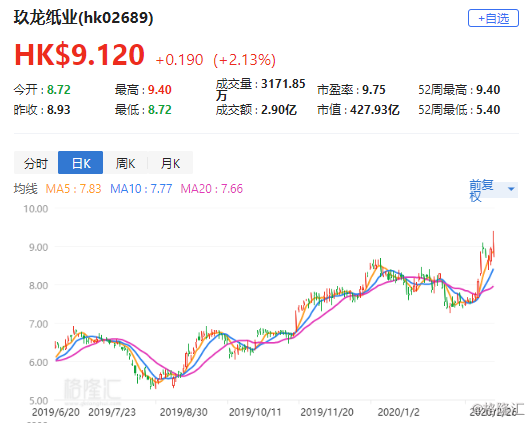The height and width of the screenshot is (423, 532).
Task: Click the percent change (+2.13%)
Action: click(245, 60)
